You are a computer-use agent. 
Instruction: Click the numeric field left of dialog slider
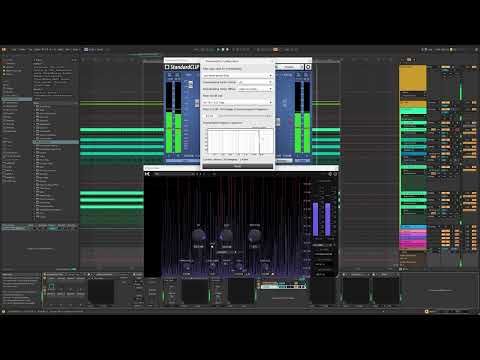click(210, 116)
